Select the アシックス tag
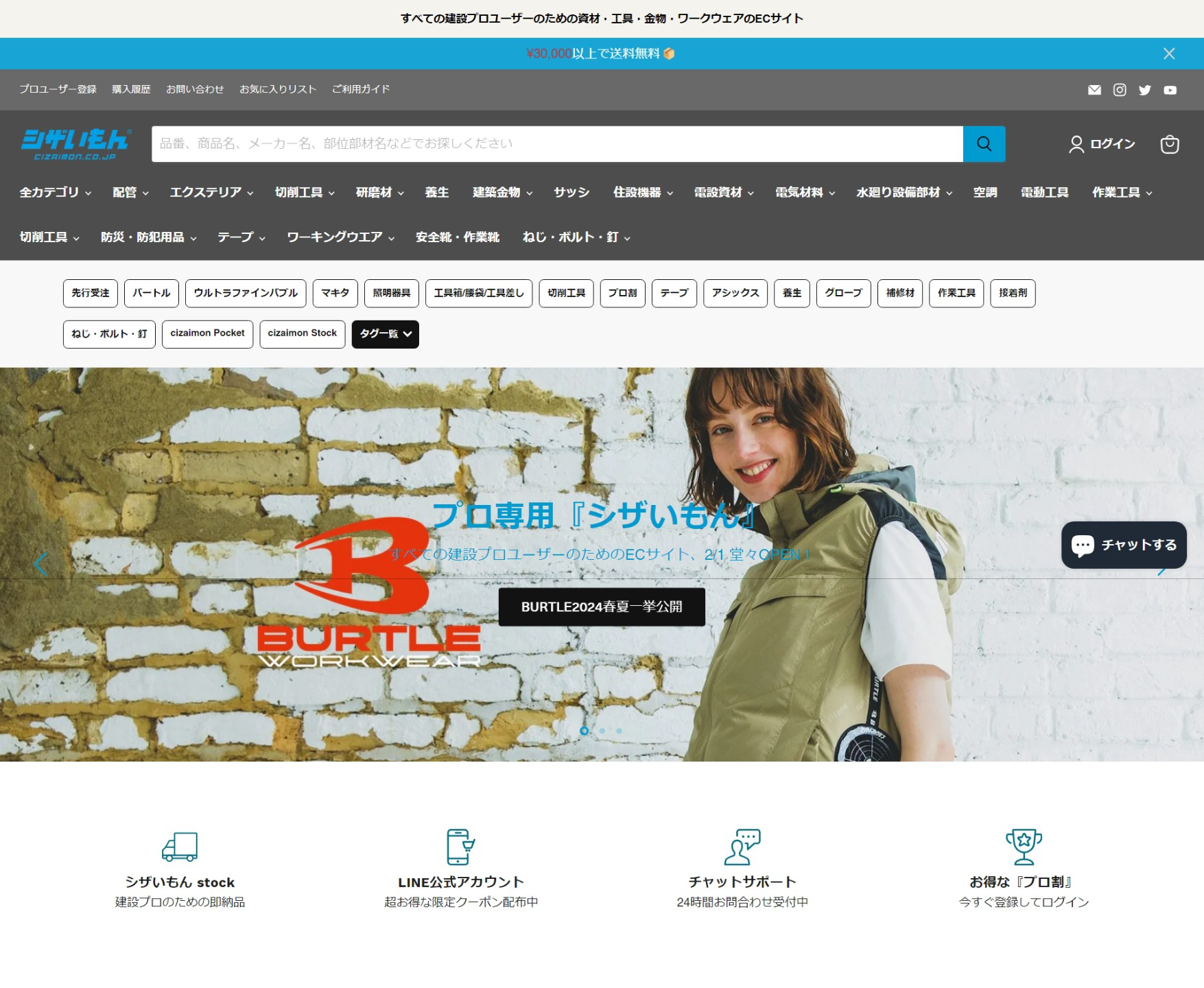This screenshot has width=1204, height=988. pyautogui.click(x=735, y=293)
